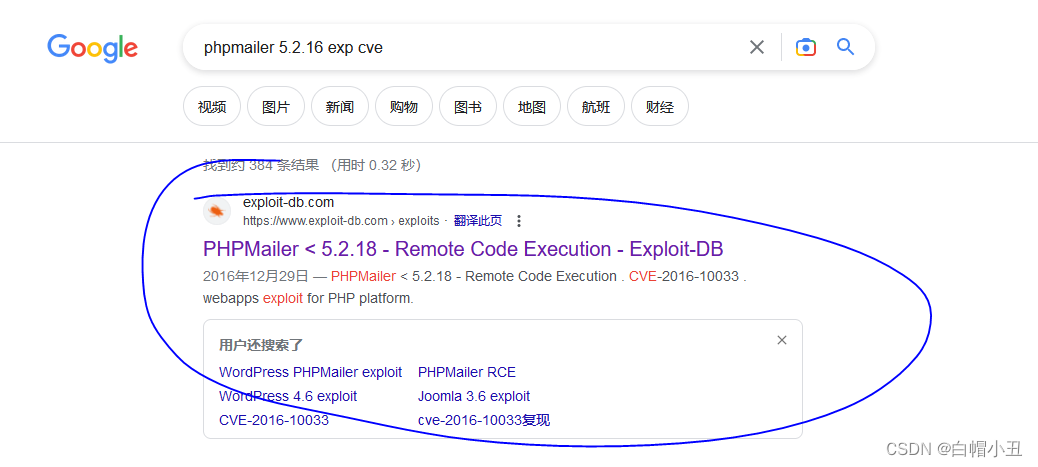Click the exploit-db.com site favicon
1038x467 pixels.
click(216, 211)
